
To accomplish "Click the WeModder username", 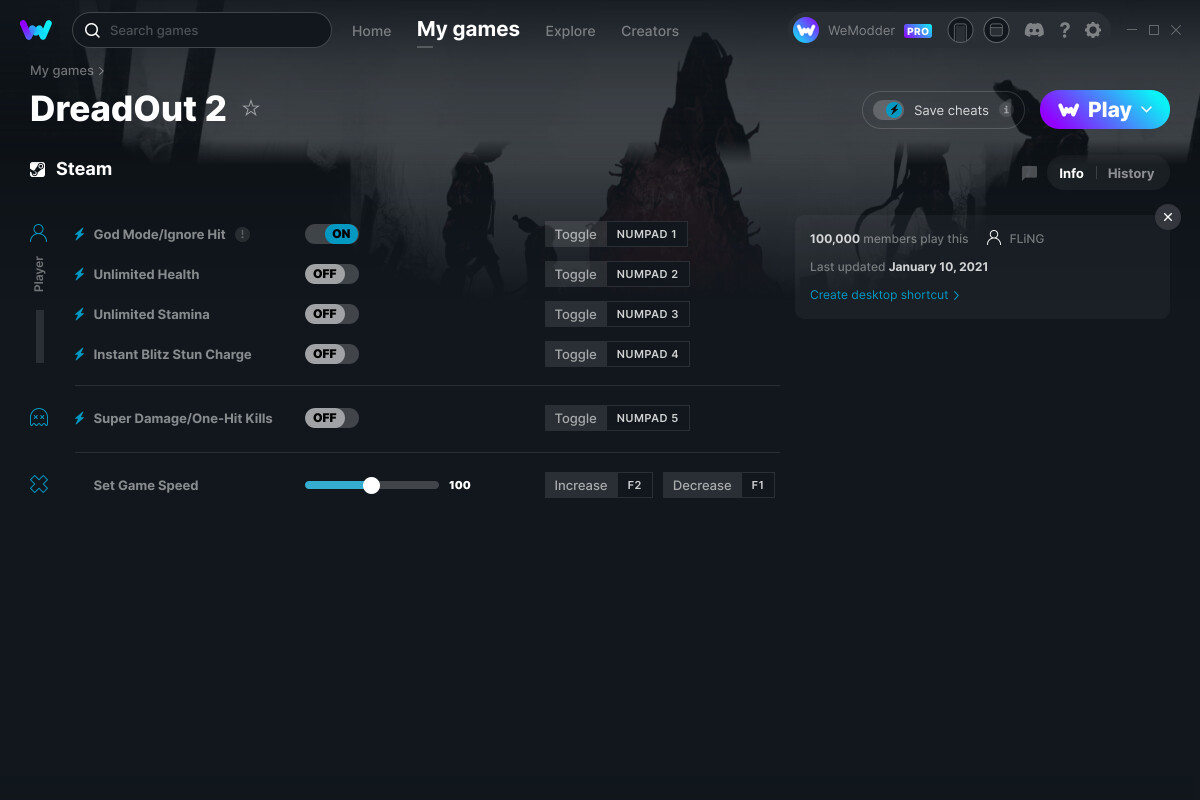I will pyautogui.click(x=862, y=31).
